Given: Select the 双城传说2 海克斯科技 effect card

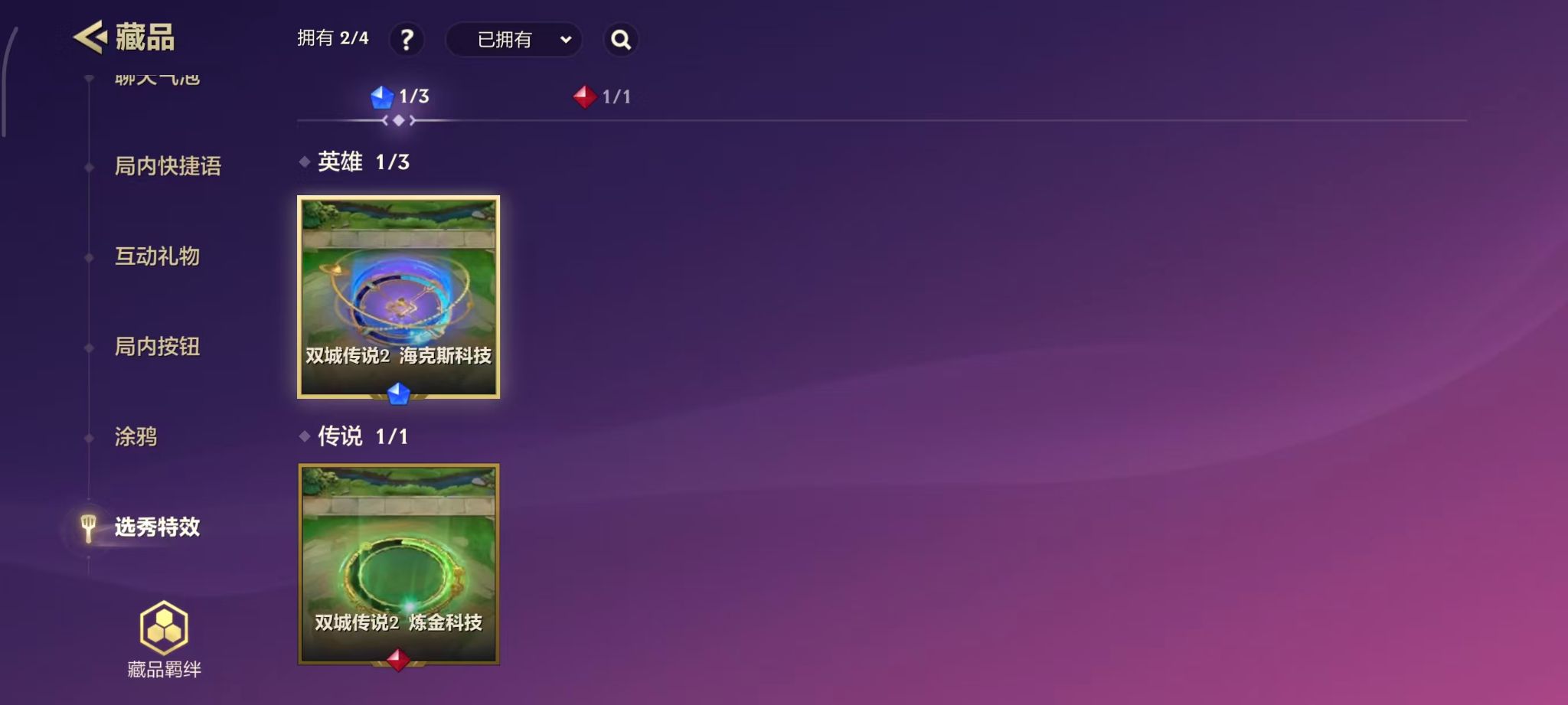Looking at the screenshot, I should click(398, 297).
